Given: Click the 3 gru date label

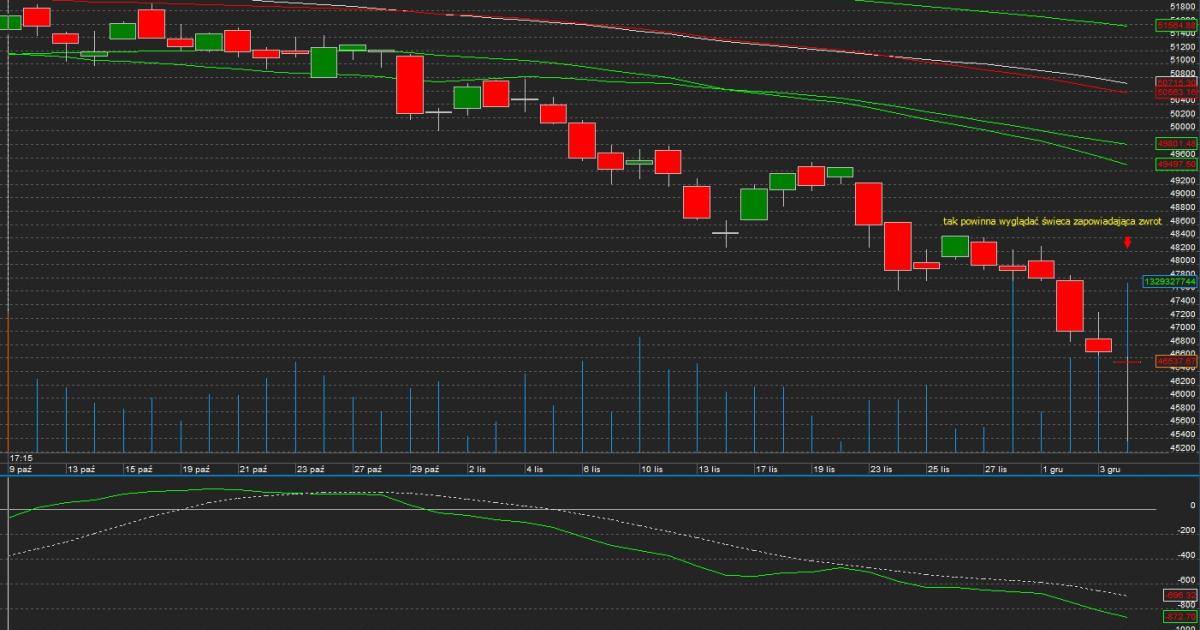Looking at the screenshot, I should click(1110, 468).
